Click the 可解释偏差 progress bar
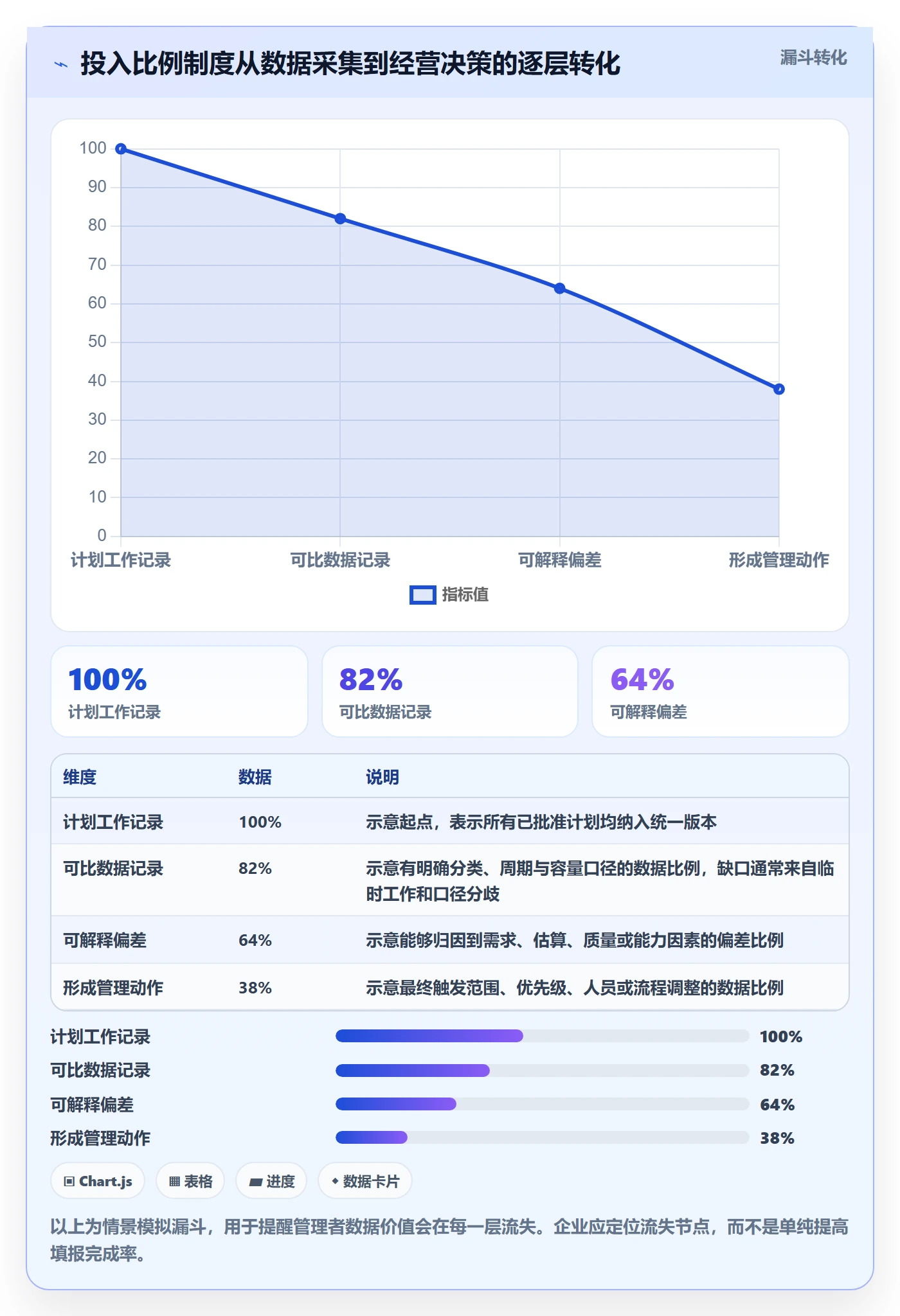This screenshot has width=900, height=1316. point(543,1104)
